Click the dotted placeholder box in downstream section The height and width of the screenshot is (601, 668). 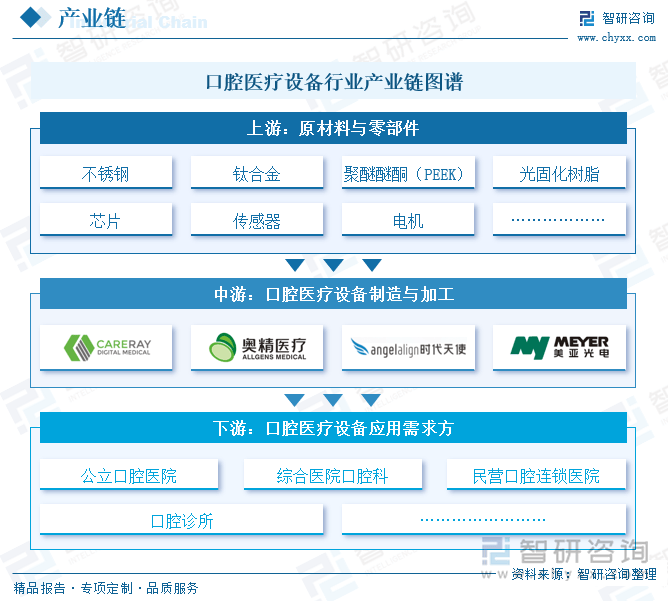click(484, 519)
